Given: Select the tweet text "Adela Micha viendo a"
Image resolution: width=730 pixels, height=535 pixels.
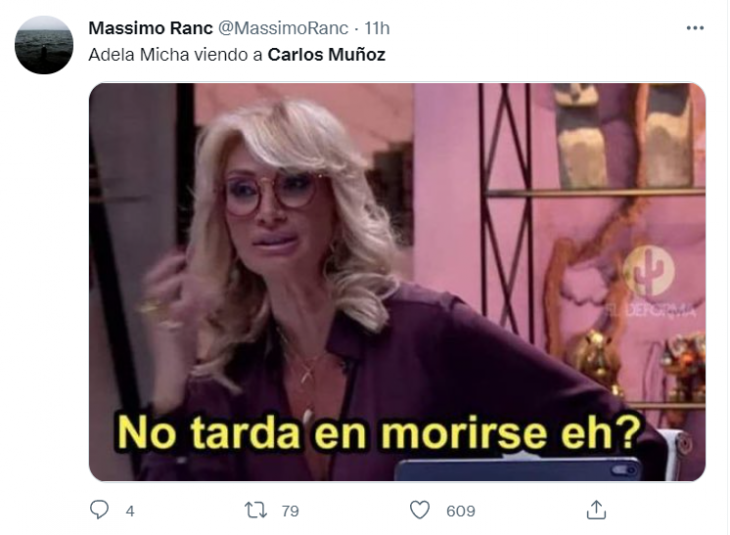Looking at the screenshot, I should pos(176,54).
